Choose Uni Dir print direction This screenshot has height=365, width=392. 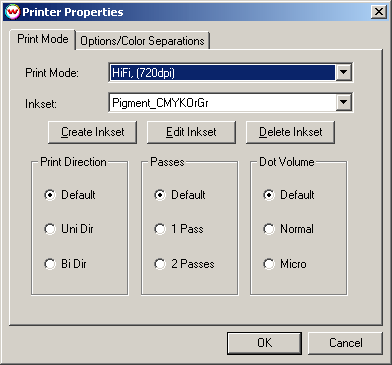[50, 229]
